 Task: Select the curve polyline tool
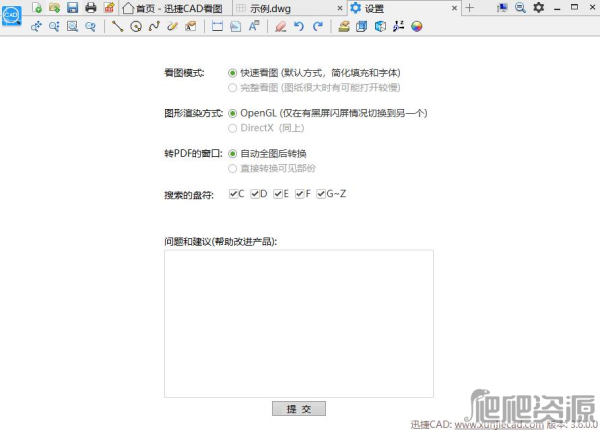[154, 26]
